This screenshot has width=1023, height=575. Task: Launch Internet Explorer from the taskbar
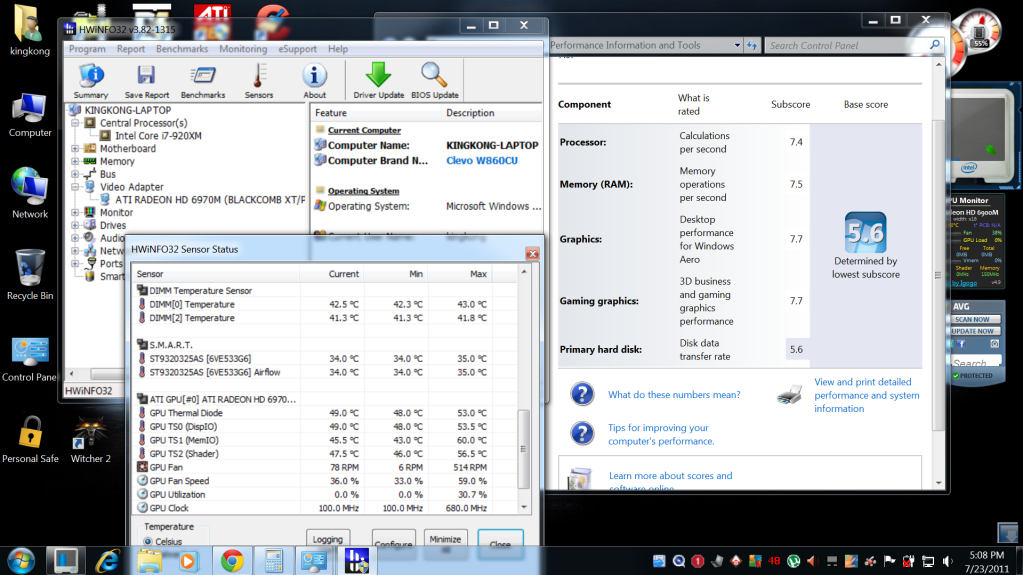tap(108, 561)
